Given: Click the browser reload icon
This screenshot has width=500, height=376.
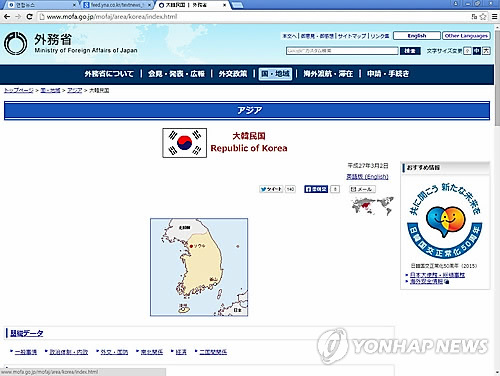Looking at the screenshot, I should tap(29, 16).
